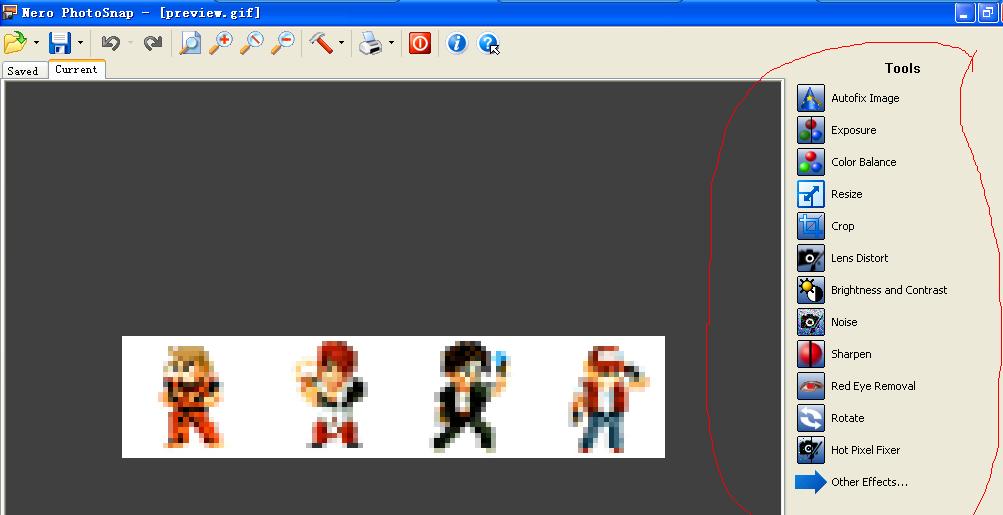Click the Rotate label

848,418
